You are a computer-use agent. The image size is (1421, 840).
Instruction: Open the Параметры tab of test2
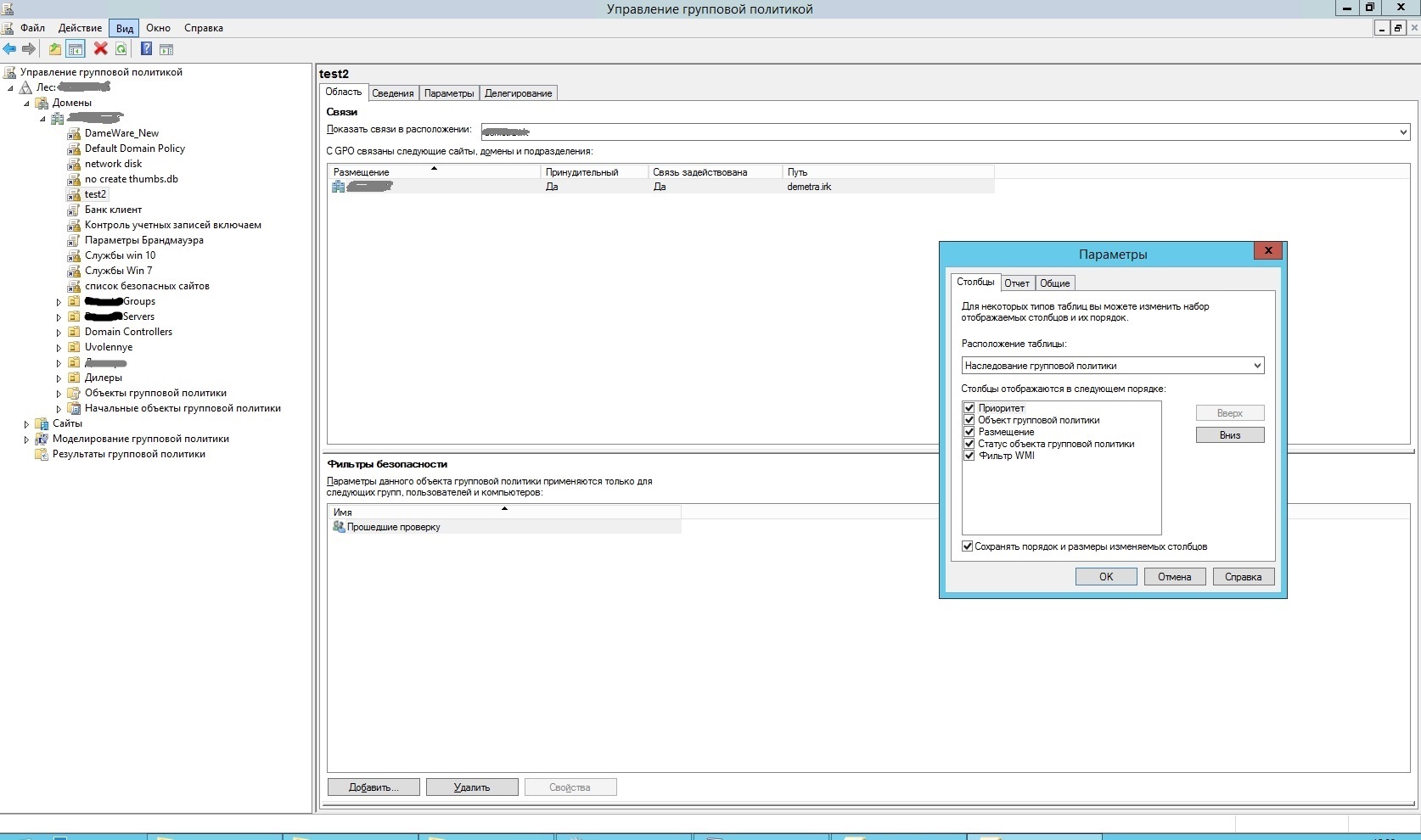[x=449, y=93]
